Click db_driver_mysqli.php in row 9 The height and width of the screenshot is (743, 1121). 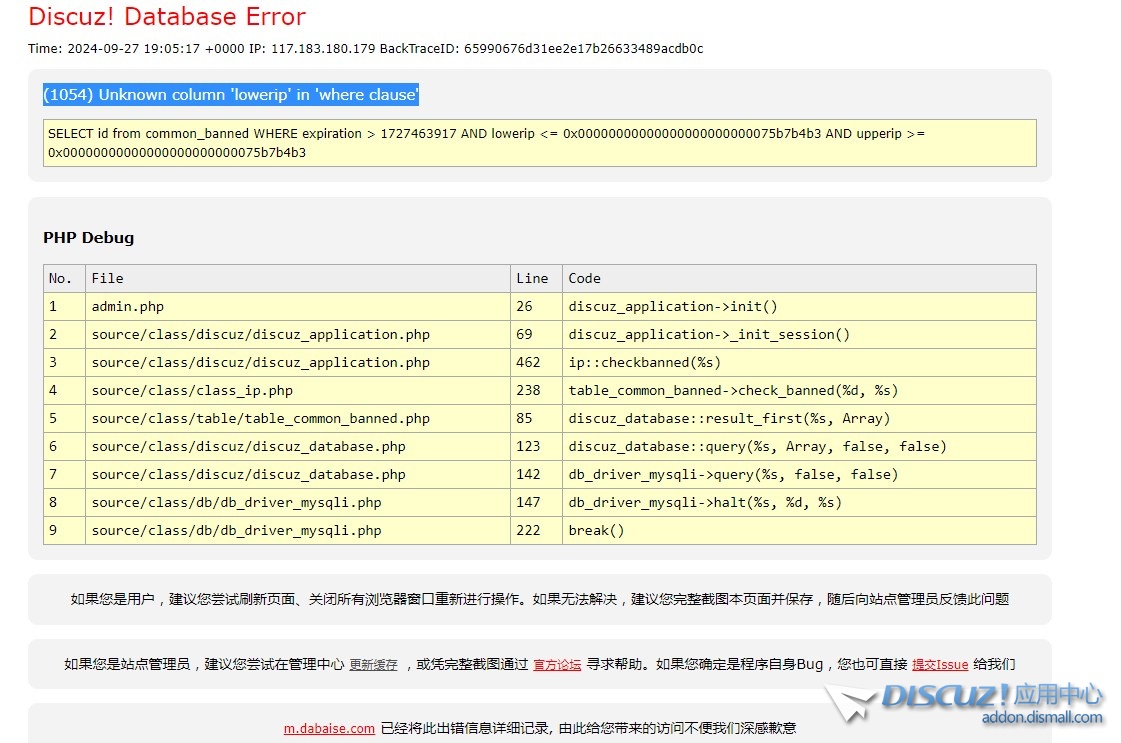click(298, 530)
